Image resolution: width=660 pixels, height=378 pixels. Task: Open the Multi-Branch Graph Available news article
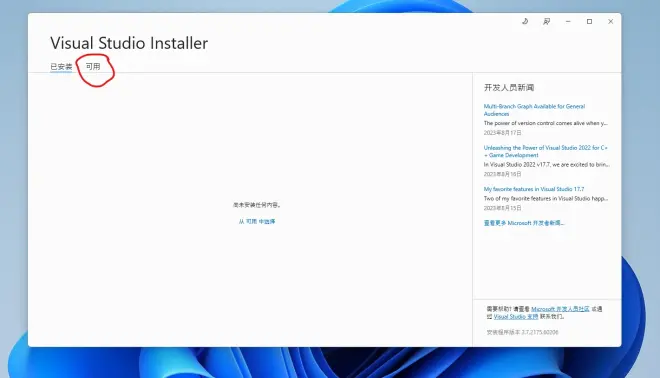534,110
